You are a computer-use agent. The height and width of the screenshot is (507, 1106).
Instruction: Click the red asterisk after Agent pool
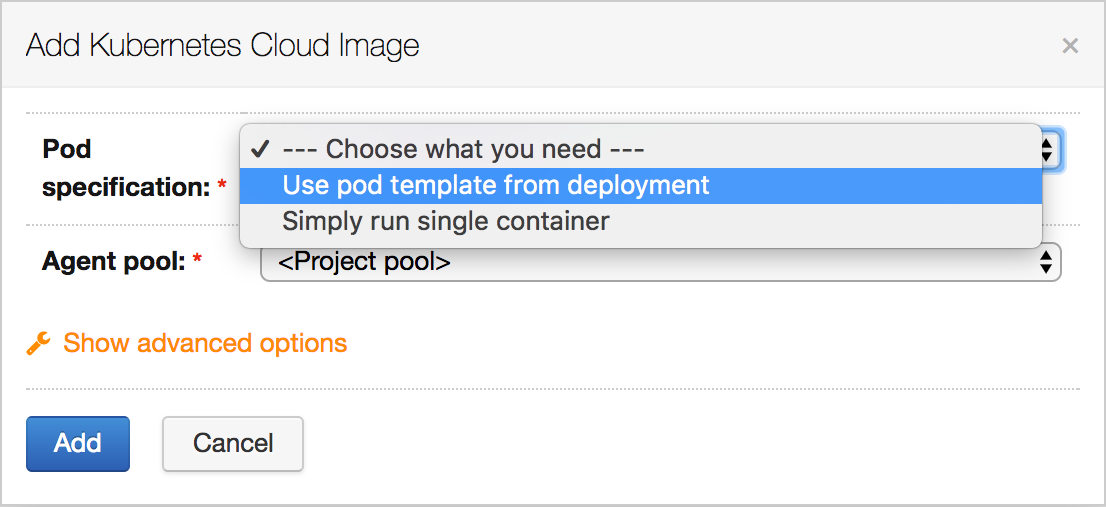tap(198, 260)
